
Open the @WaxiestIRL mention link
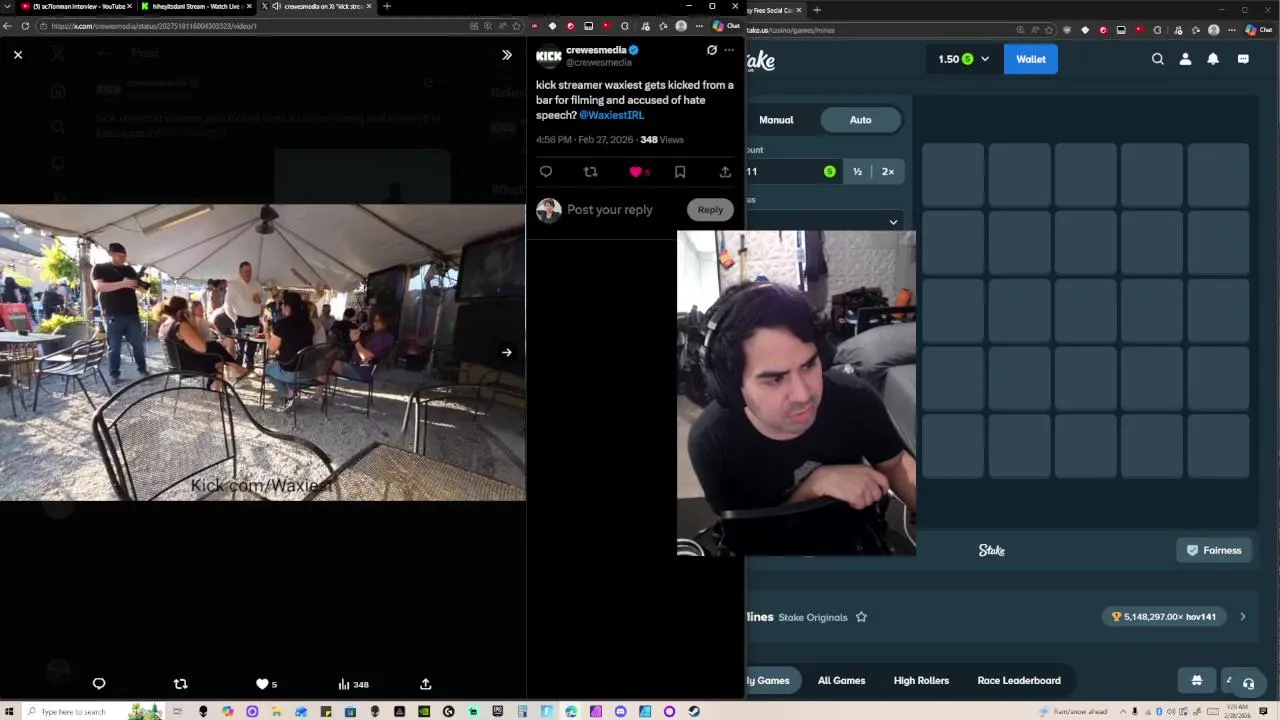(611, 115)
